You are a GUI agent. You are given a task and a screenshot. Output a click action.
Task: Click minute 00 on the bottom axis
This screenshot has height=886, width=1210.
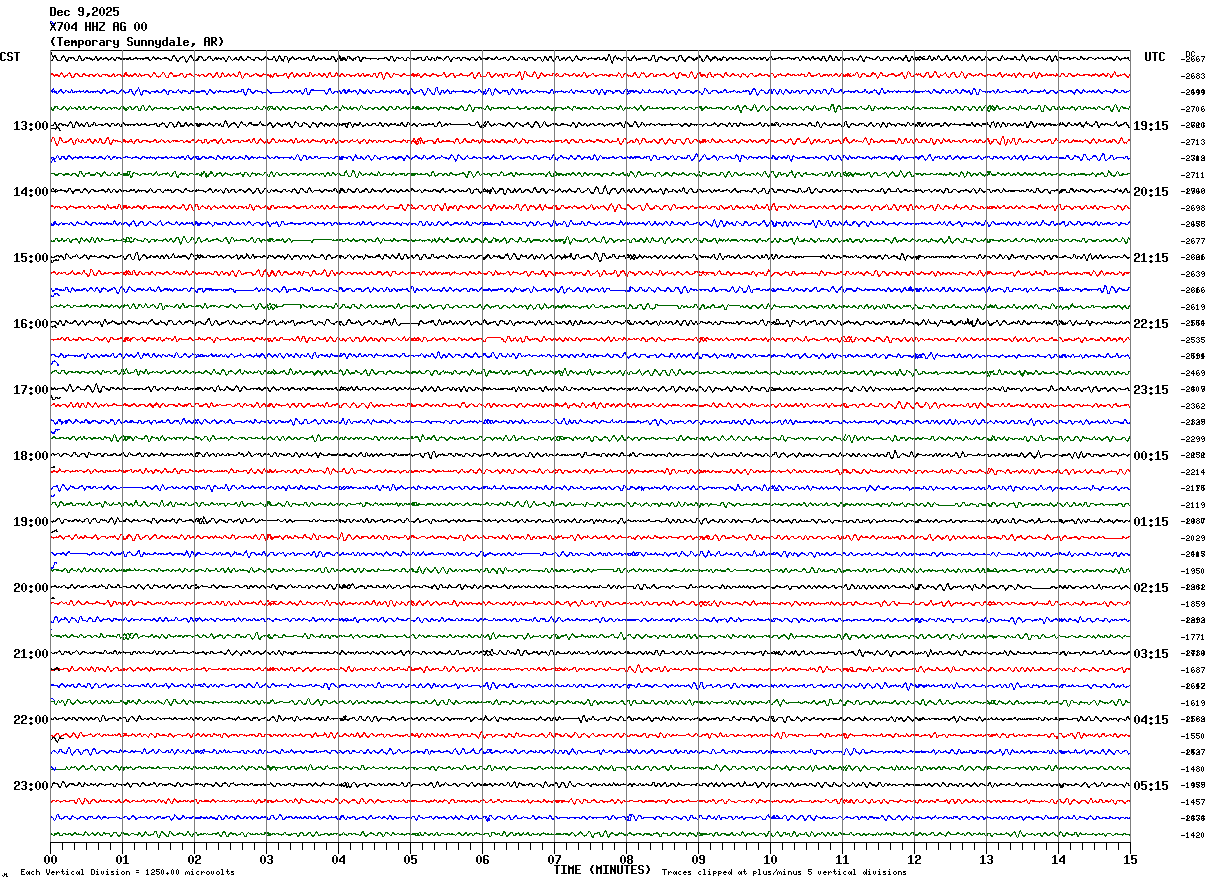(50, 859)
